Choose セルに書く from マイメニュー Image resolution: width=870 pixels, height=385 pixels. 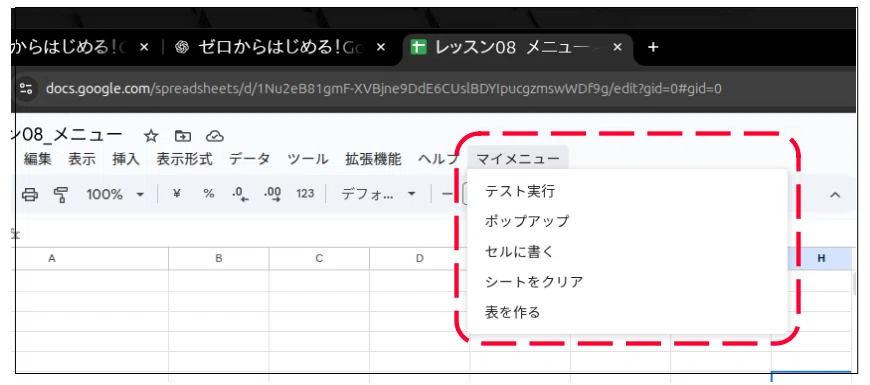[x=628, y=252]
